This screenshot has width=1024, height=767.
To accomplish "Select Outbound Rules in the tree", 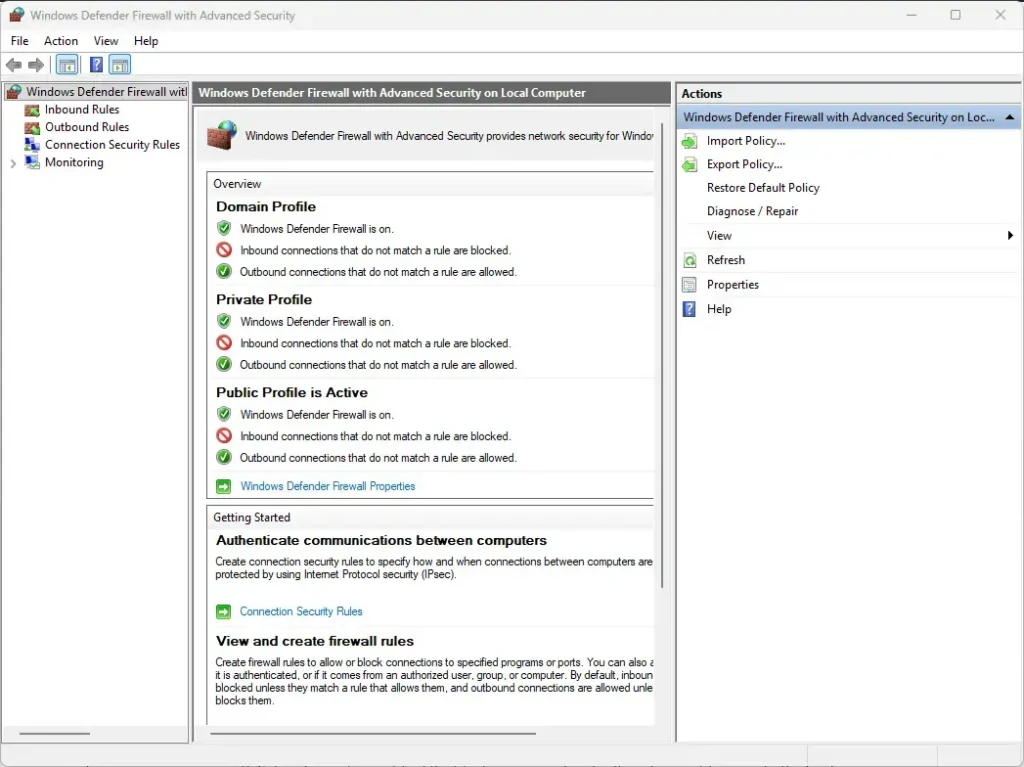I will 87,127.
